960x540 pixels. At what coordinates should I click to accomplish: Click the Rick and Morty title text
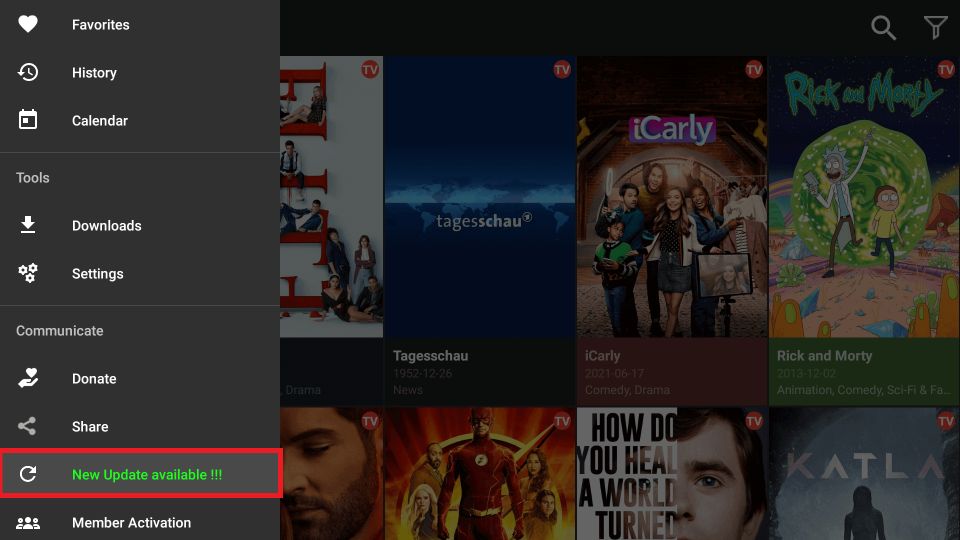(824, 356)
